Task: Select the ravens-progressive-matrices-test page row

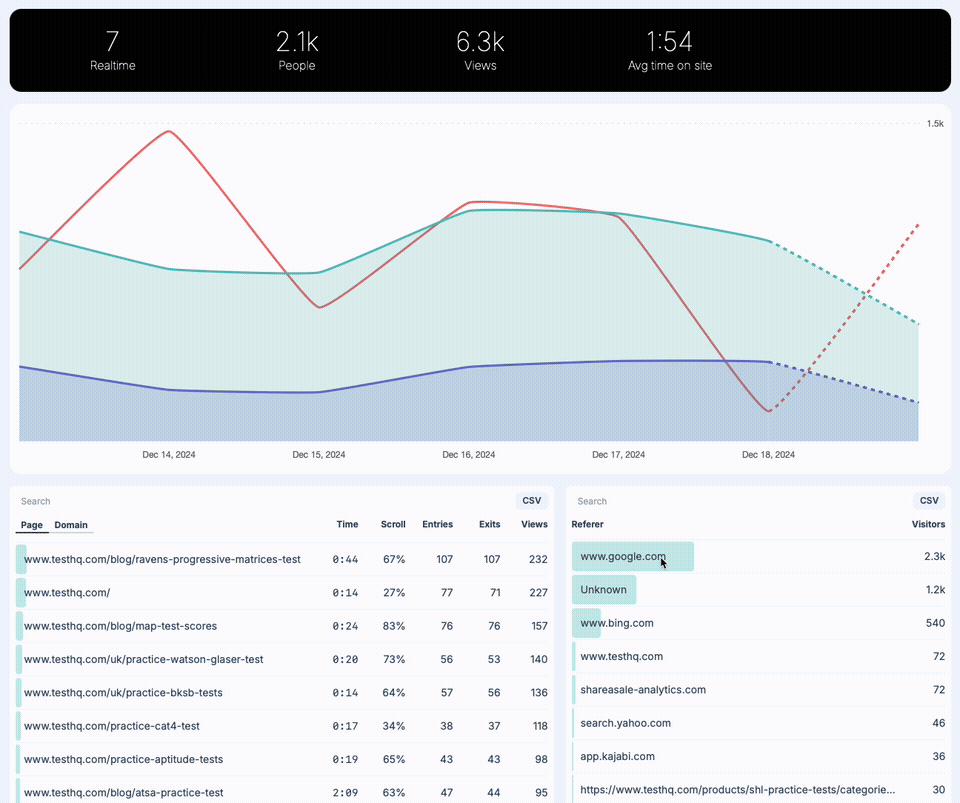Action: (160, 559)
